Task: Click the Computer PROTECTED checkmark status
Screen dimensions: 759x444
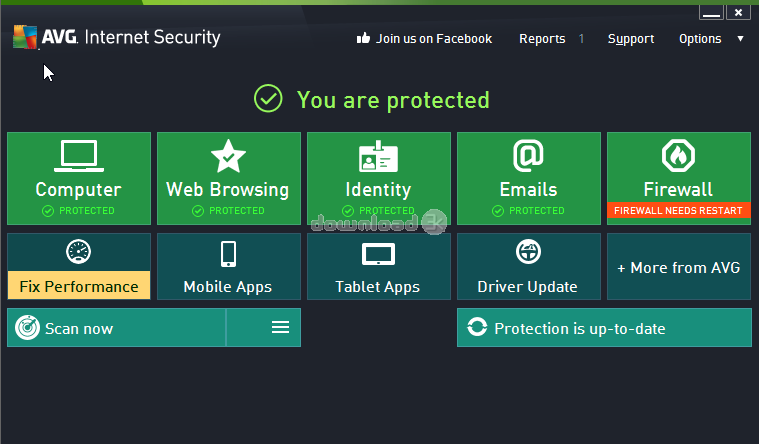Action: (78, 211)
